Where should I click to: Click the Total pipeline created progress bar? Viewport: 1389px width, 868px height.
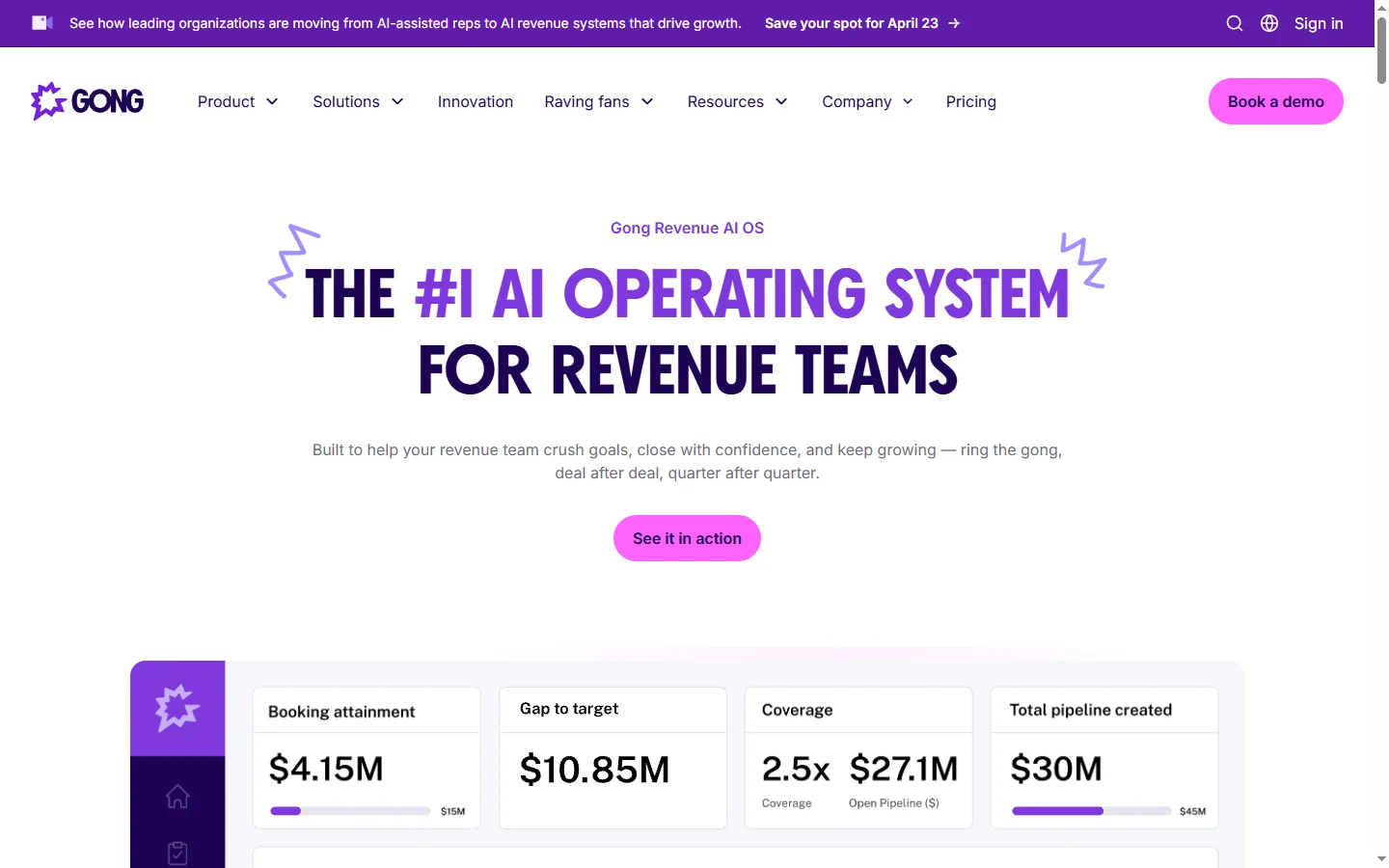1092,811
